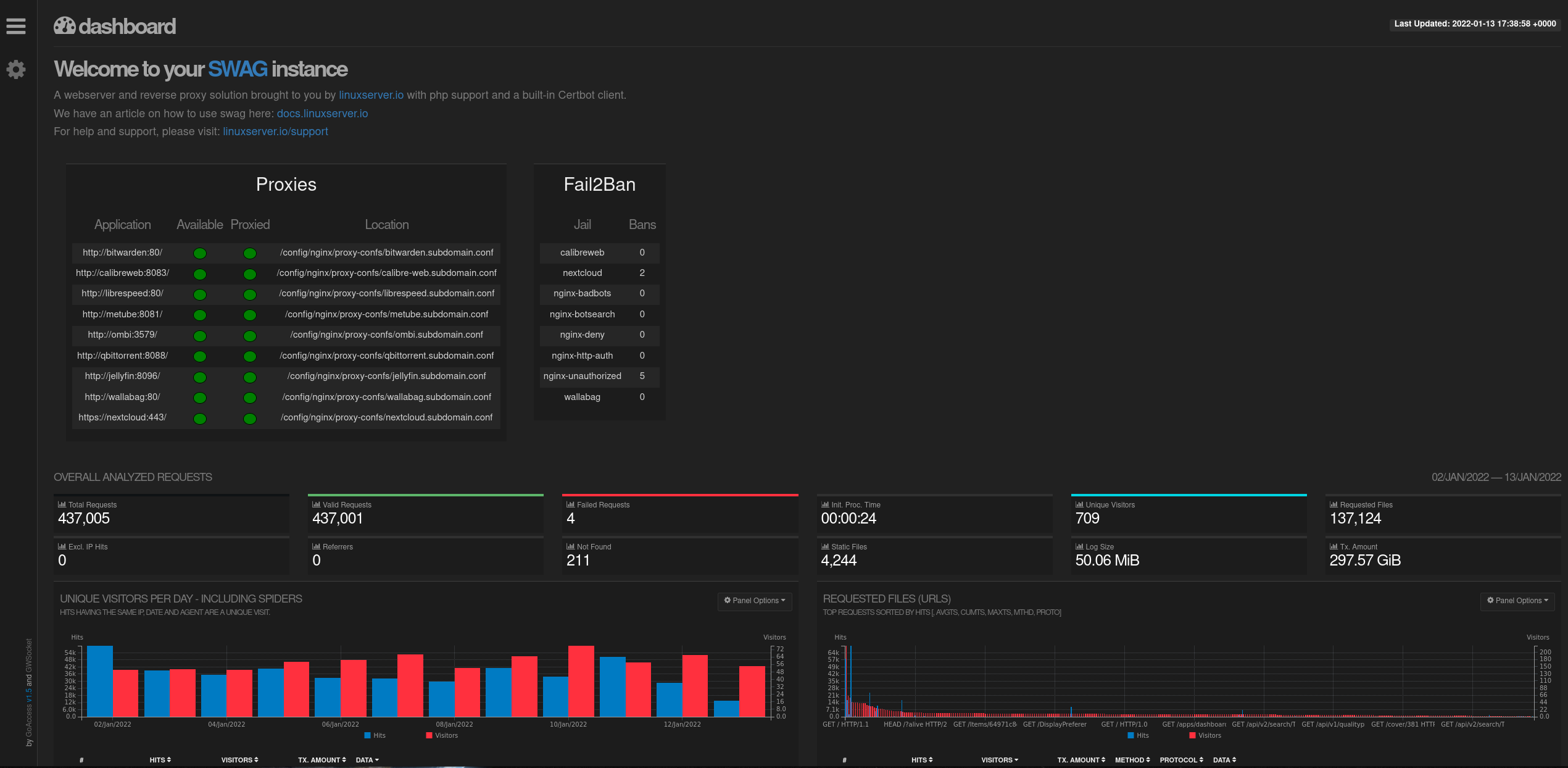Open the hamburger menu icon

pyautogui.click(x=16, y=26)
